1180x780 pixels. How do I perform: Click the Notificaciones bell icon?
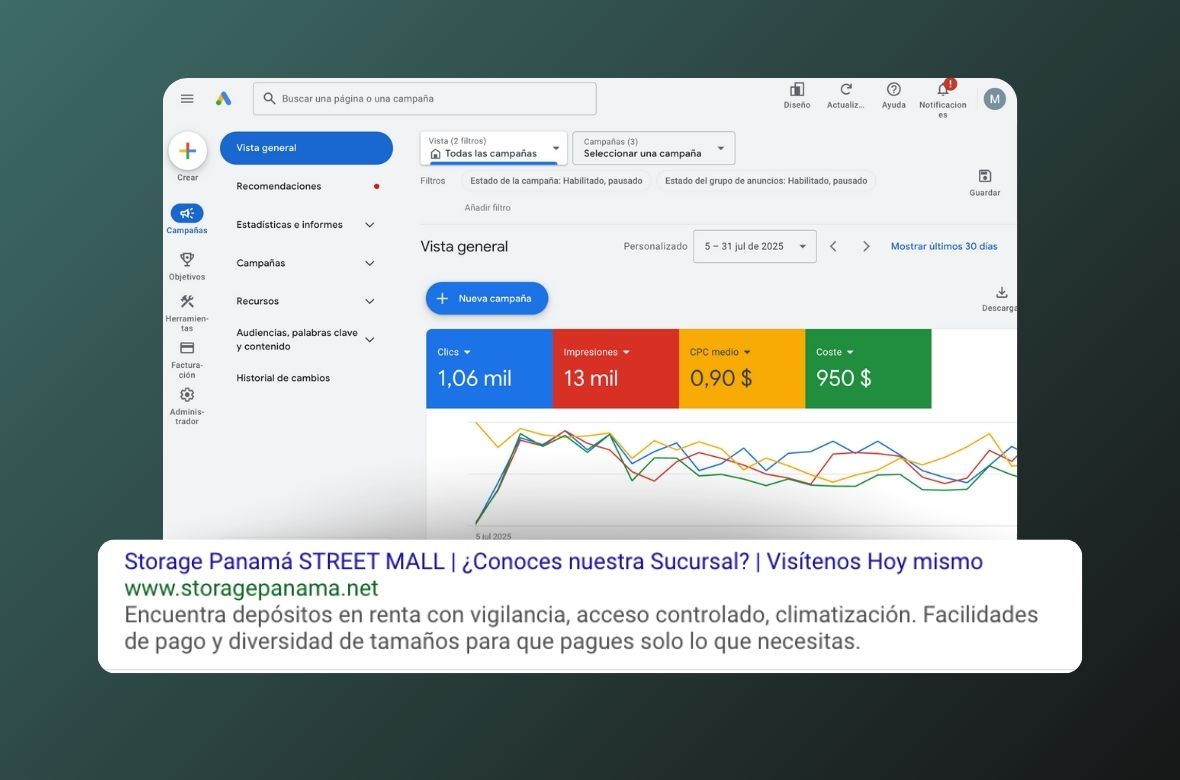pos(942,90)
